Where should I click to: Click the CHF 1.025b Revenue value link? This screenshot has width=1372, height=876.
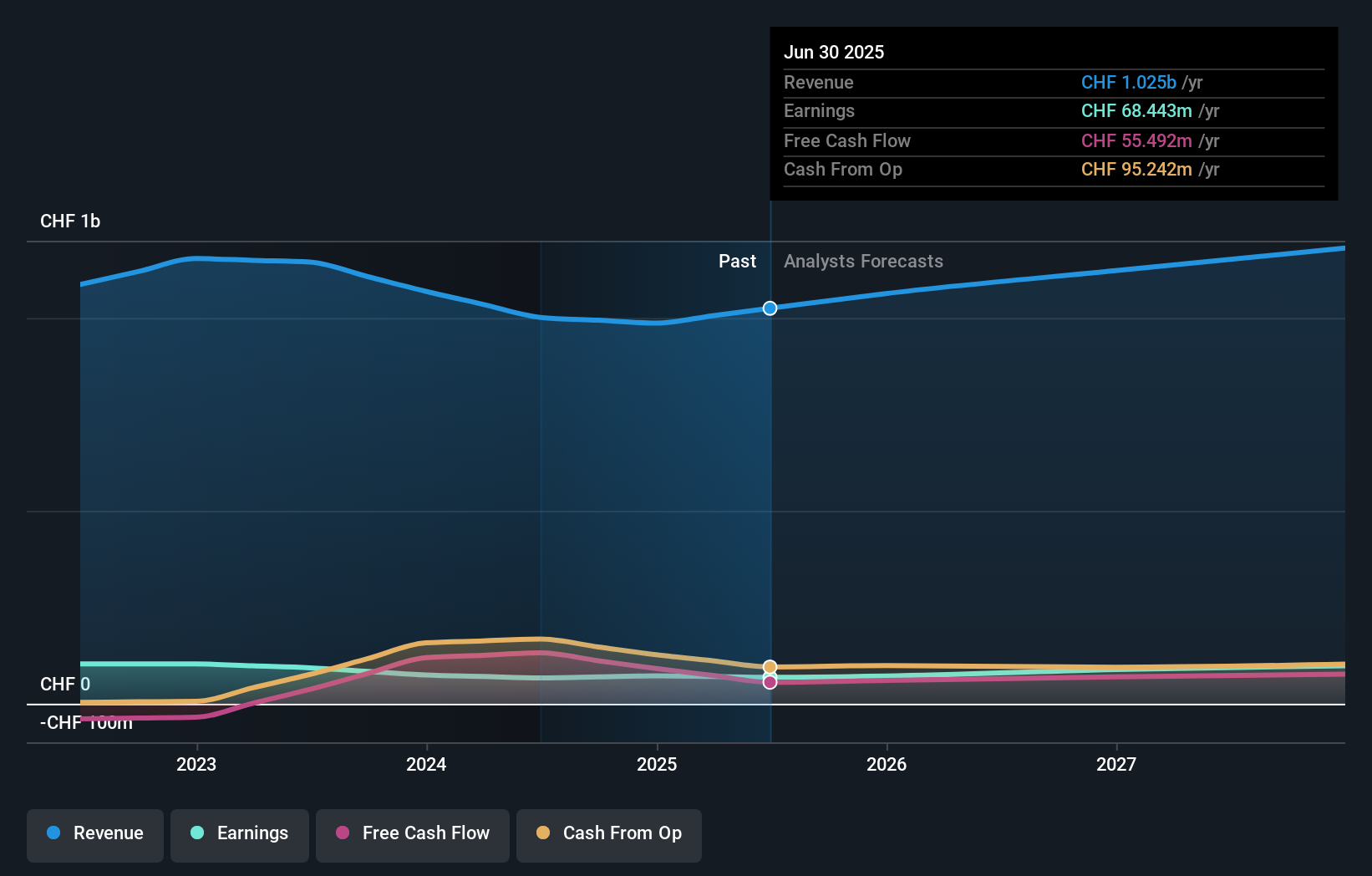(1130, 83)
